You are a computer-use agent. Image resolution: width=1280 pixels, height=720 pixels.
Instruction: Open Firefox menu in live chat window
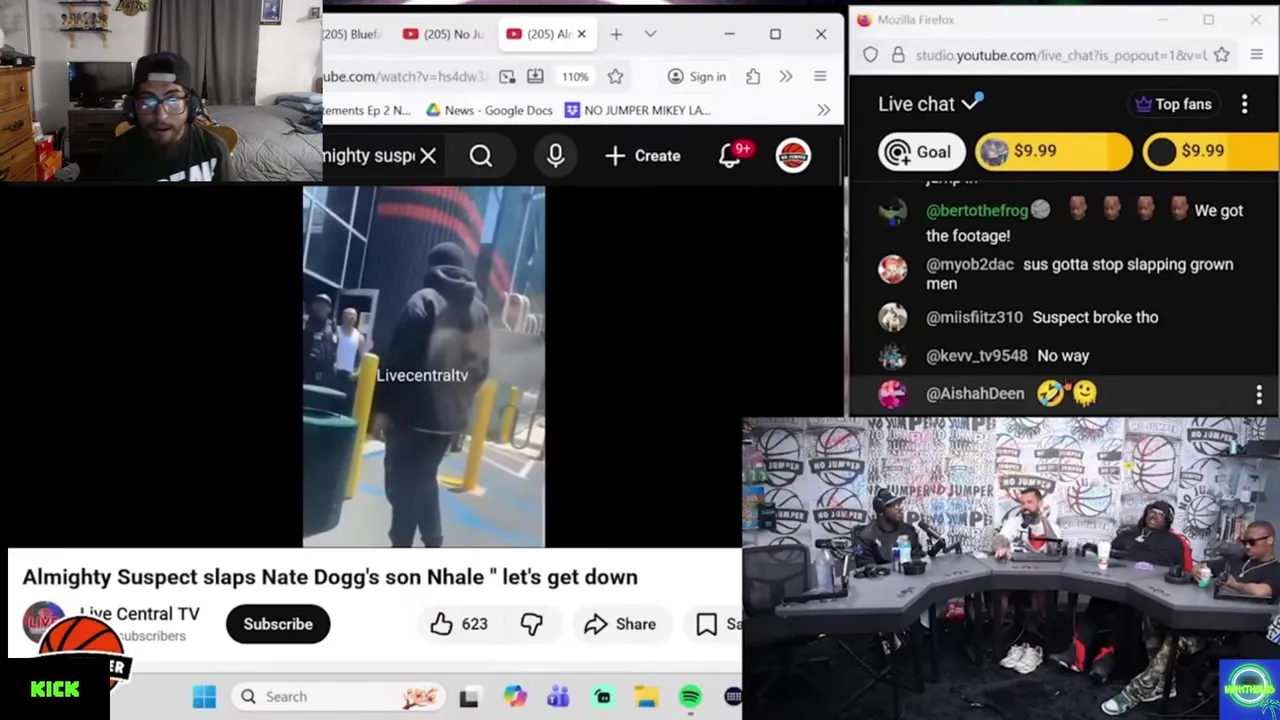click(x=1257, y=55)
